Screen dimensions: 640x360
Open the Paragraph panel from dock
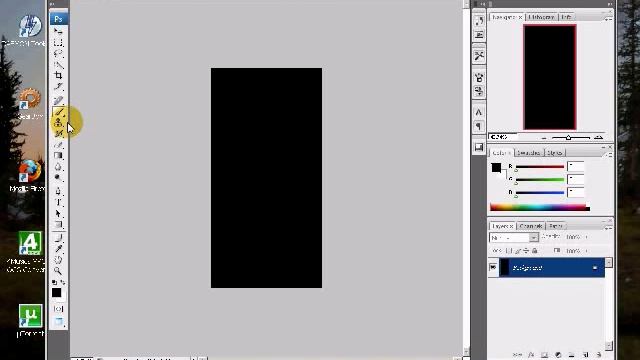479,126
